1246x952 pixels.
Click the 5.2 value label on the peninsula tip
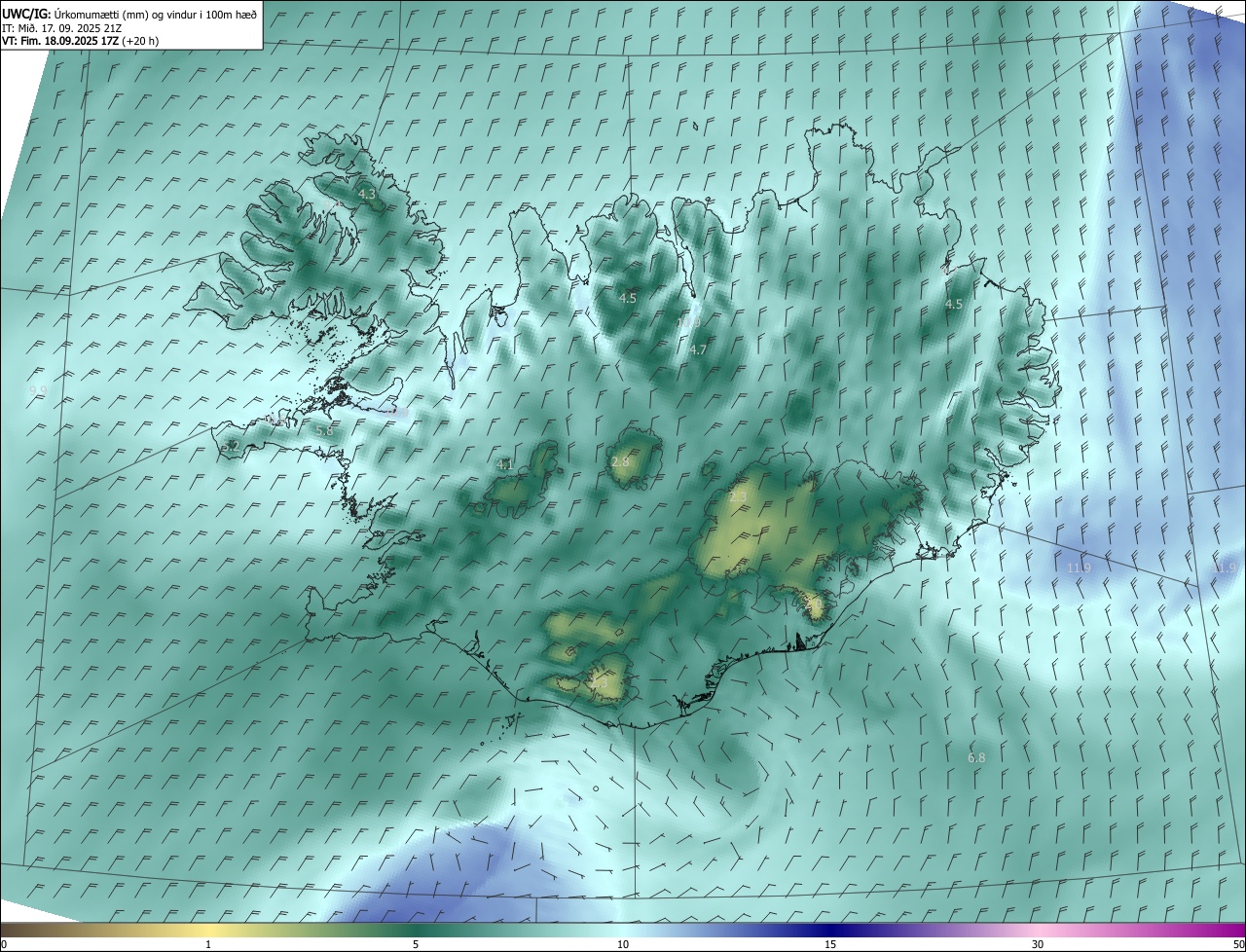(x=231, y=446)
